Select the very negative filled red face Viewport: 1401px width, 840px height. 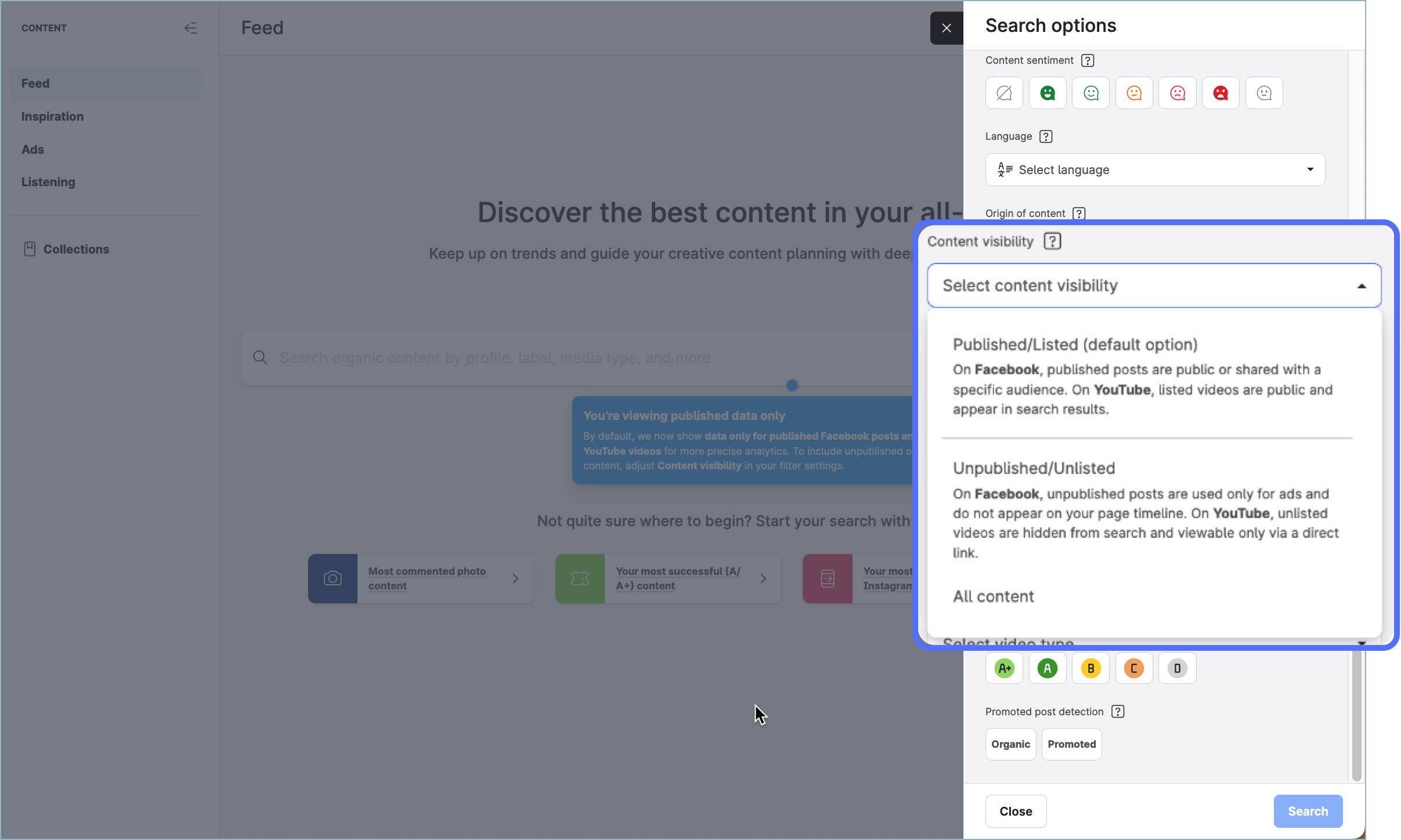tap(1220, 93)
